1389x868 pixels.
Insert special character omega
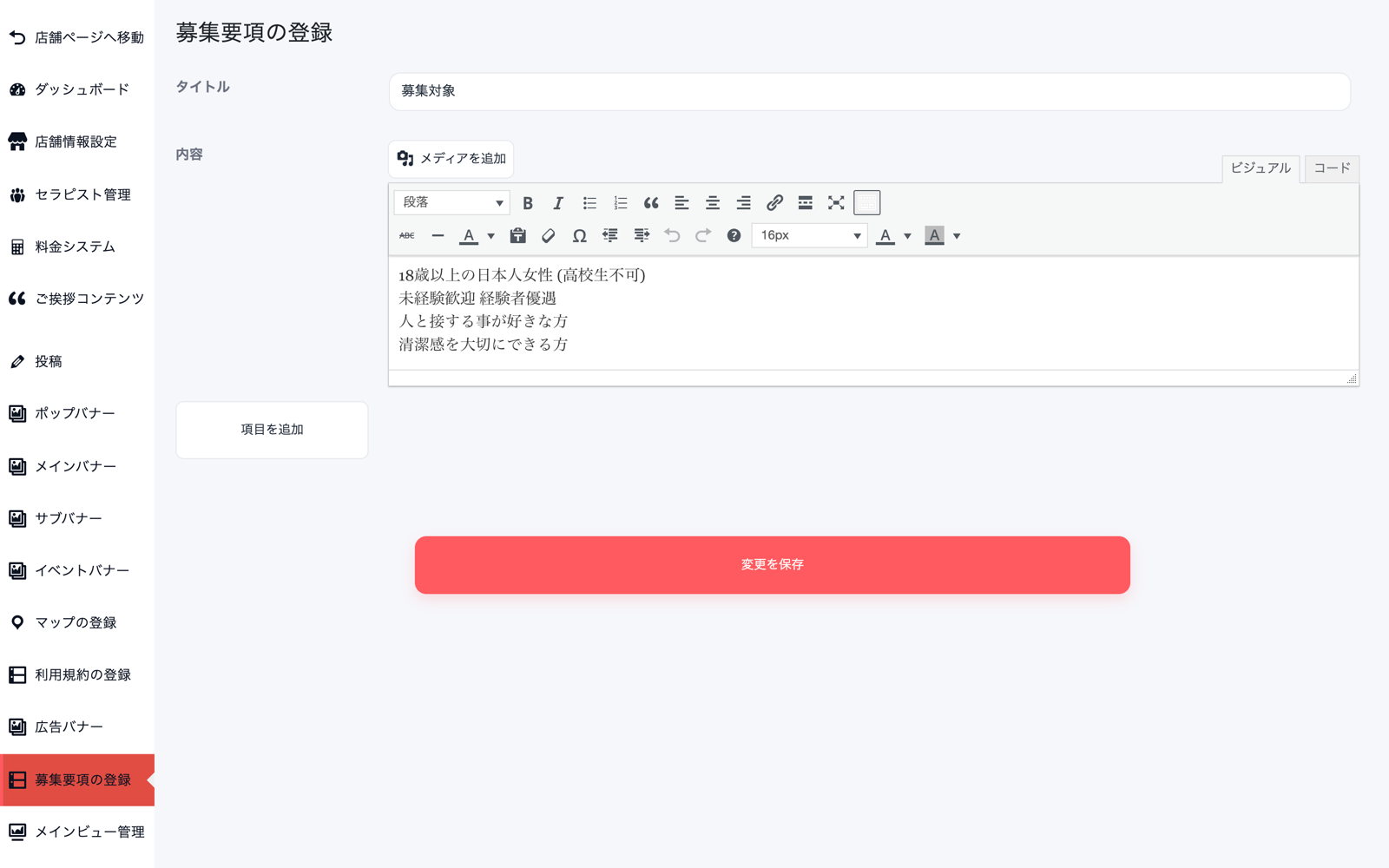579,235
